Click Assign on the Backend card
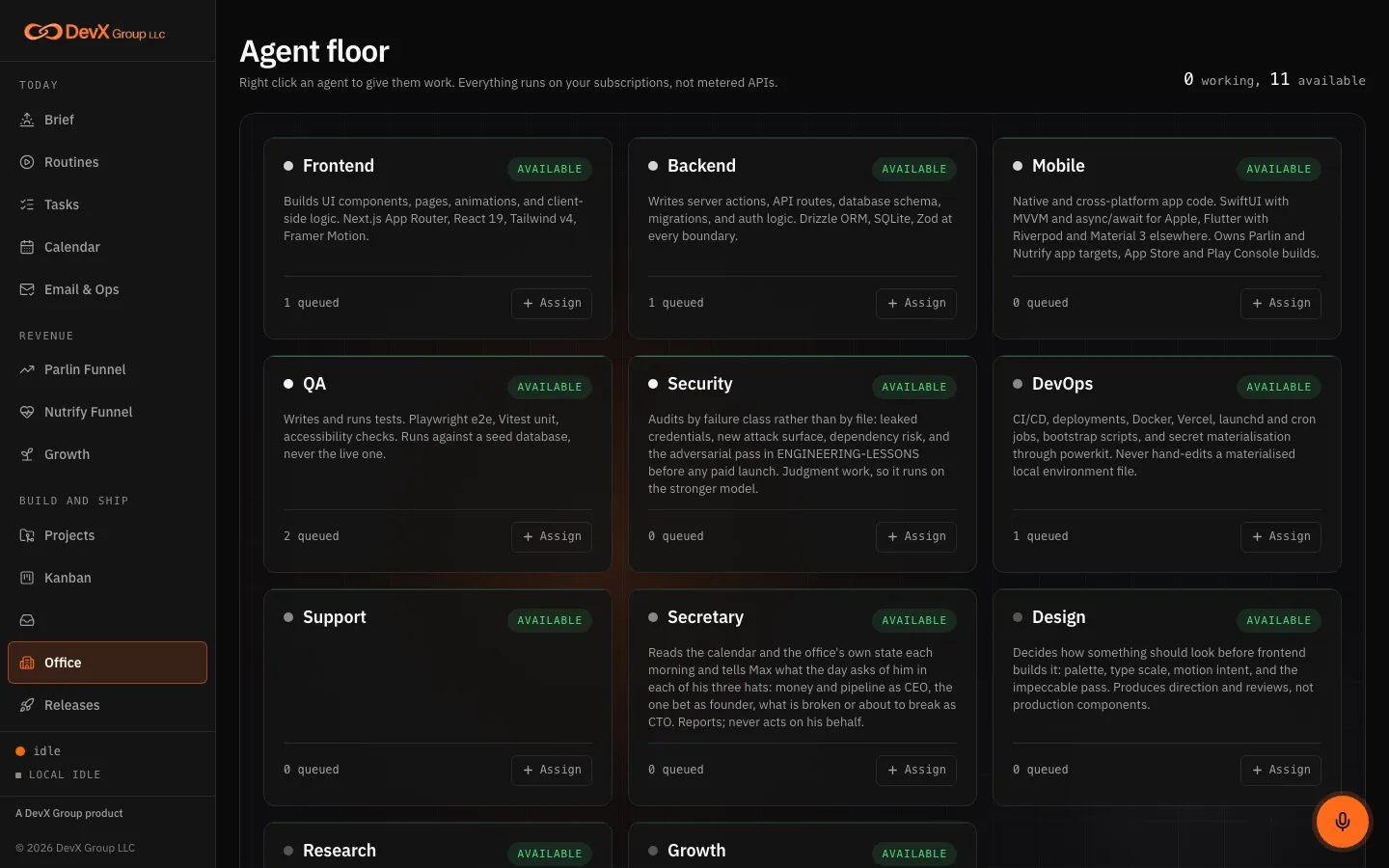This screenshot has width=1389, height=868. click(916, 303)
